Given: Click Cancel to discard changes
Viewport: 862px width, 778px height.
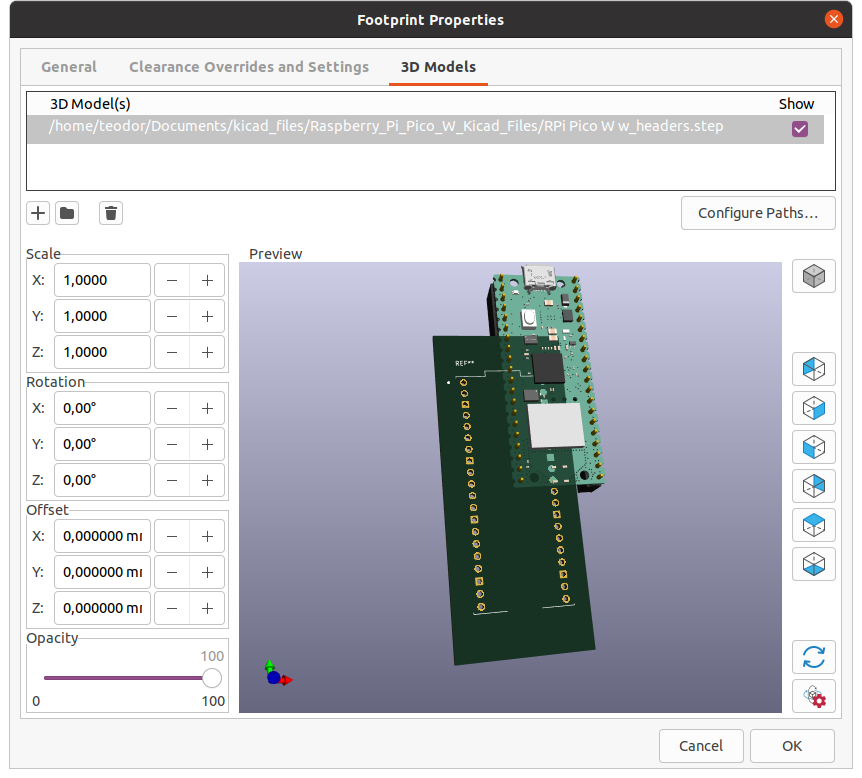Looking at the screenshot, I should (x=701, y=746).
